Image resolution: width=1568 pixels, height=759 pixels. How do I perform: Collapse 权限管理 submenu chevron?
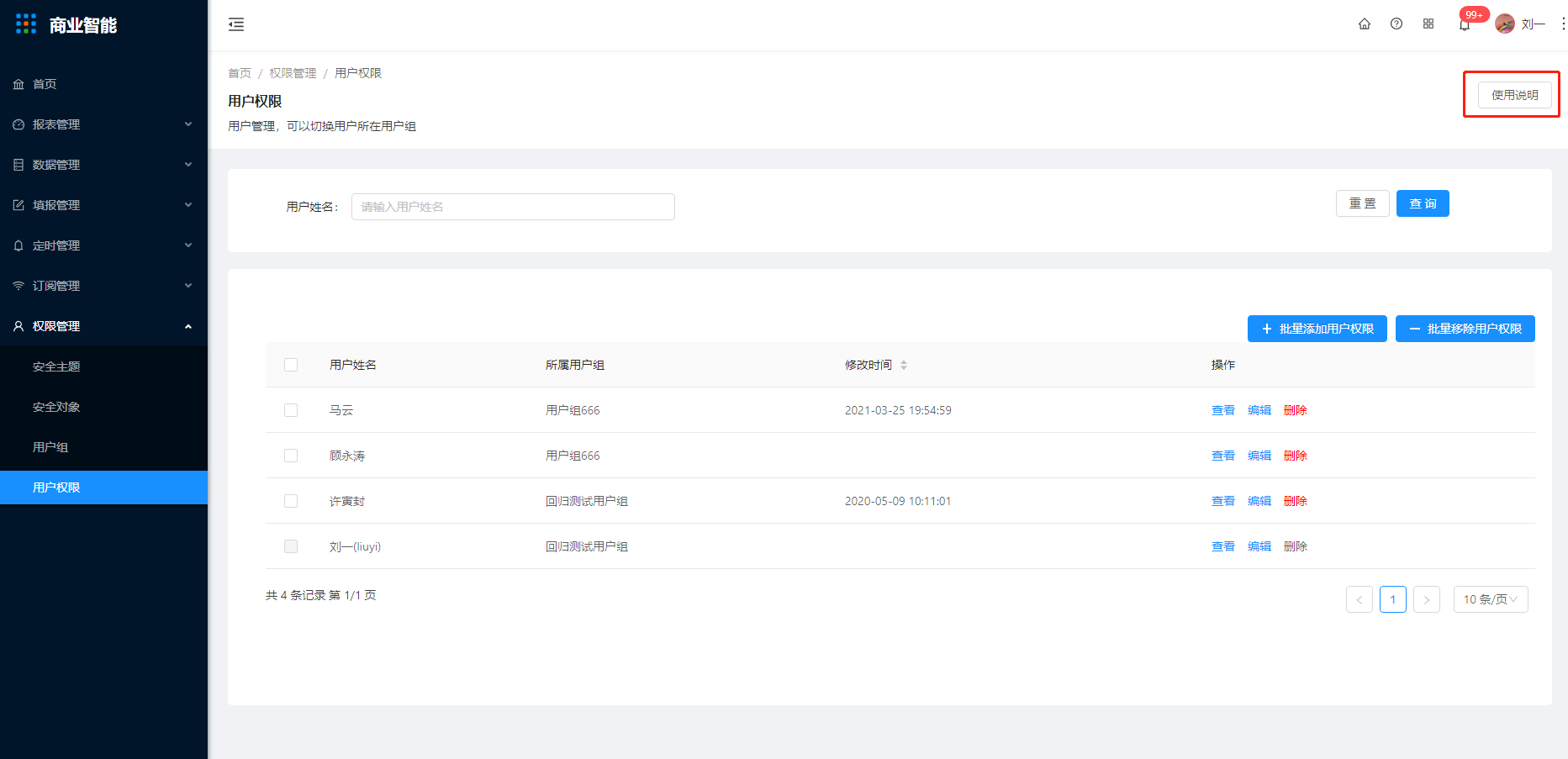tap(188, 326)
